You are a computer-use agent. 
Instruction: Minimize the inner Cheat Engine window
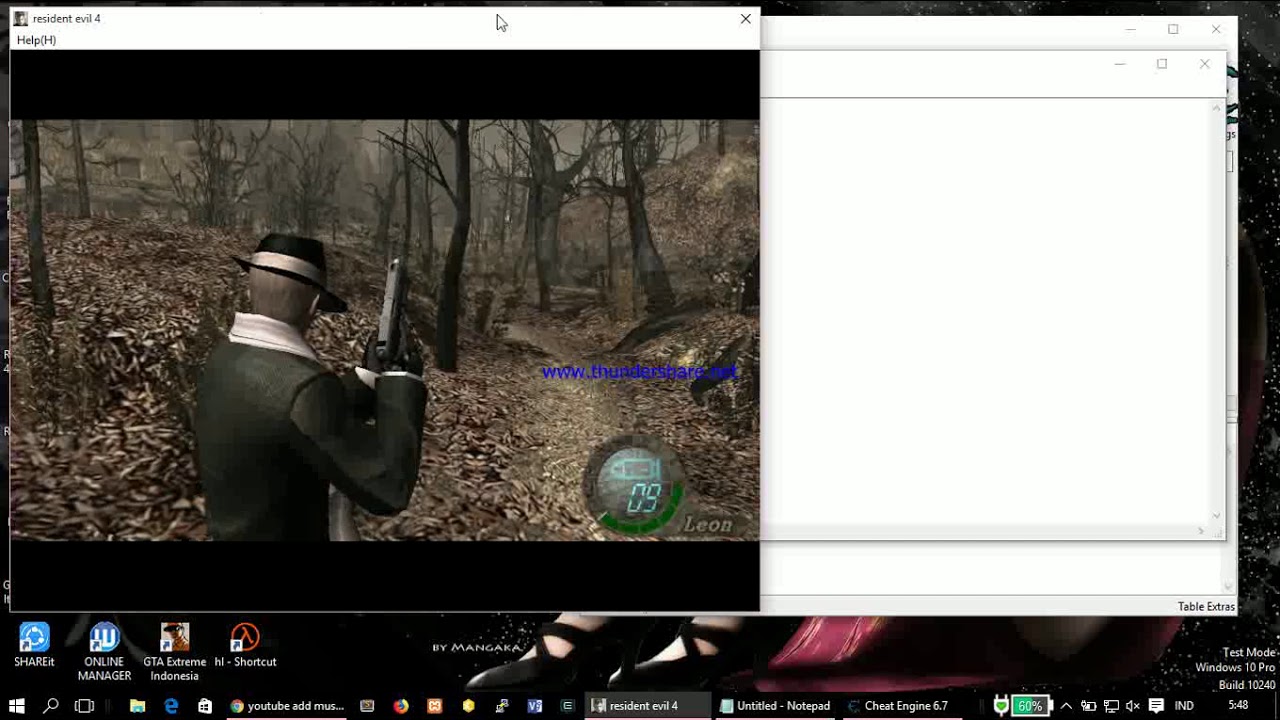click(1120, 64)
